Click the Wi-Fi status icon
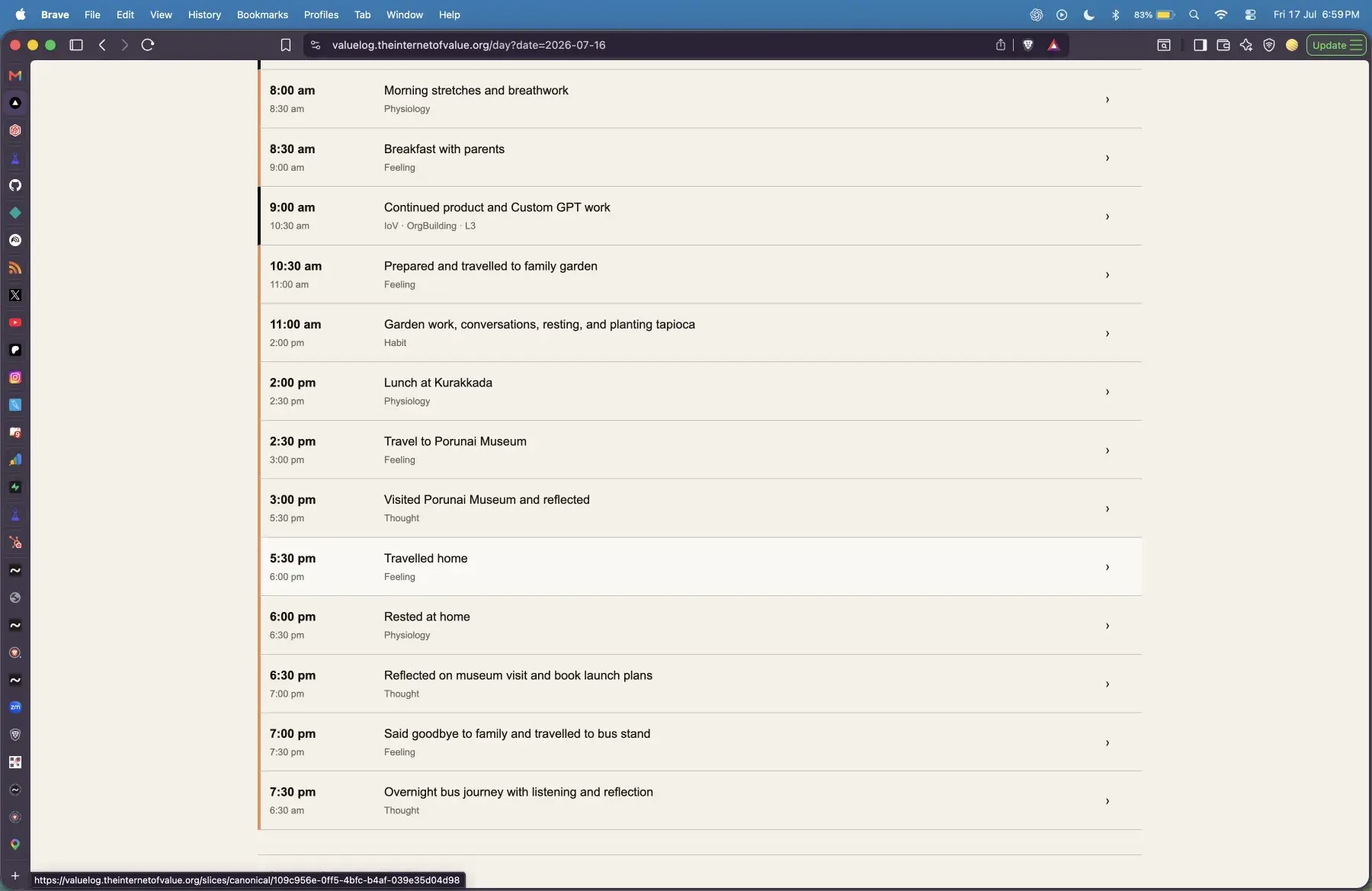This screenshot has width=1372, height=891. 1221,14
